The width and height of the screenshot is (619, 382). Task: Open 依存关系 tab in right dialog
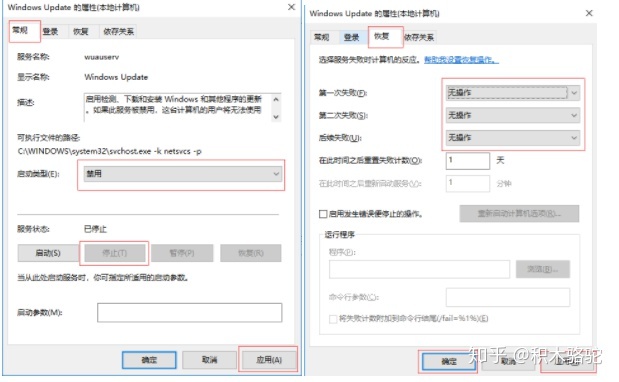coord(419,37)
